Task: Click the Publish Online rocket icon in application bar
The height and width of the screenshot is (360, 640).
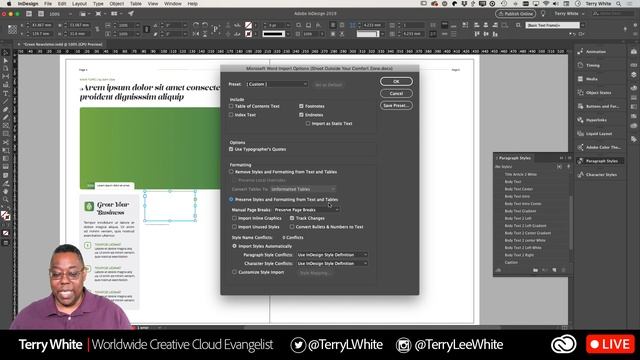Action: (x=131, y=13)
